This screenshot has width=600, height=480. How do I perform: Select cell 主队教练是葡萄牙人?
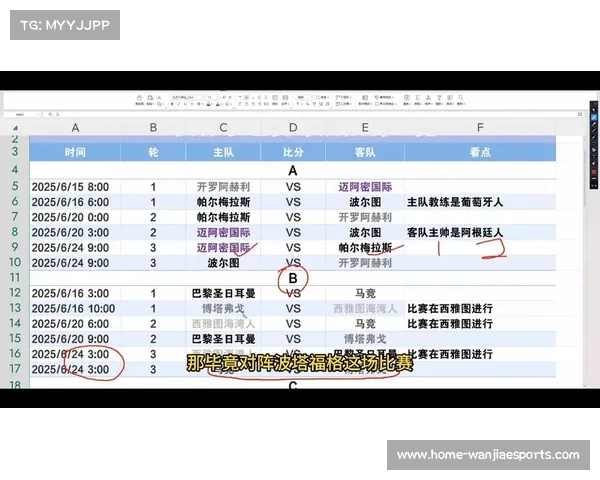(480, 202)
